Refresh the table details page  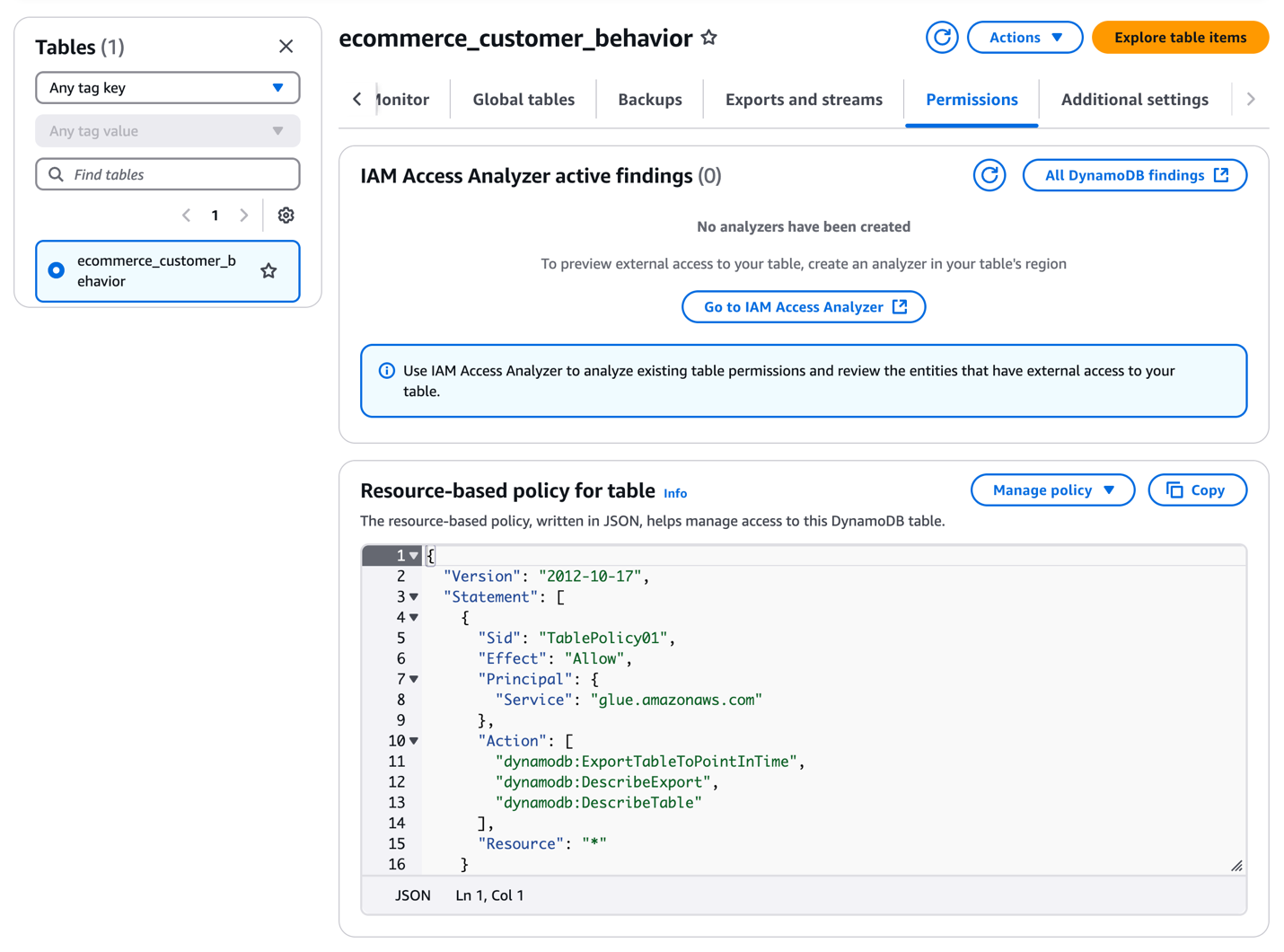click(x=942, y=38)
